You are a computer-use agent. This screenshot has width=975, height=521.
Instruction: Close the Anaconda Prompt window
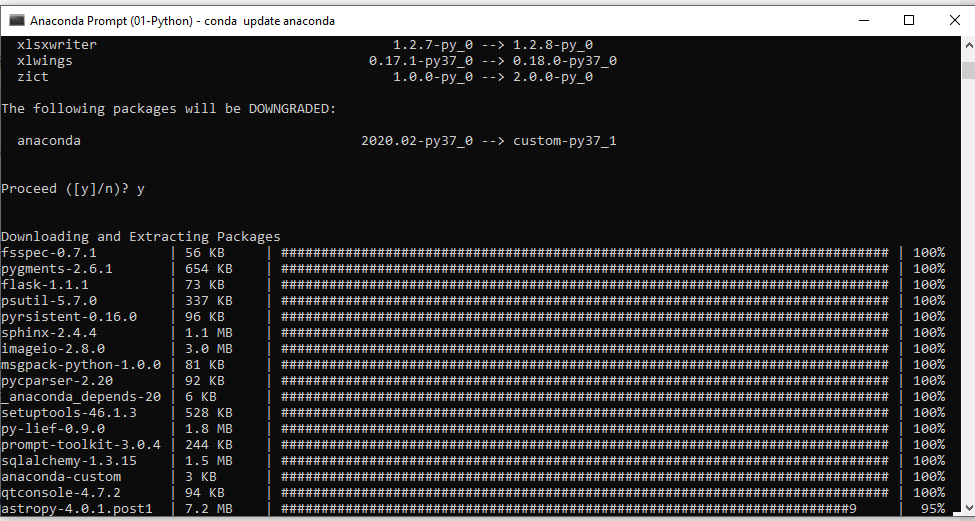954,21
